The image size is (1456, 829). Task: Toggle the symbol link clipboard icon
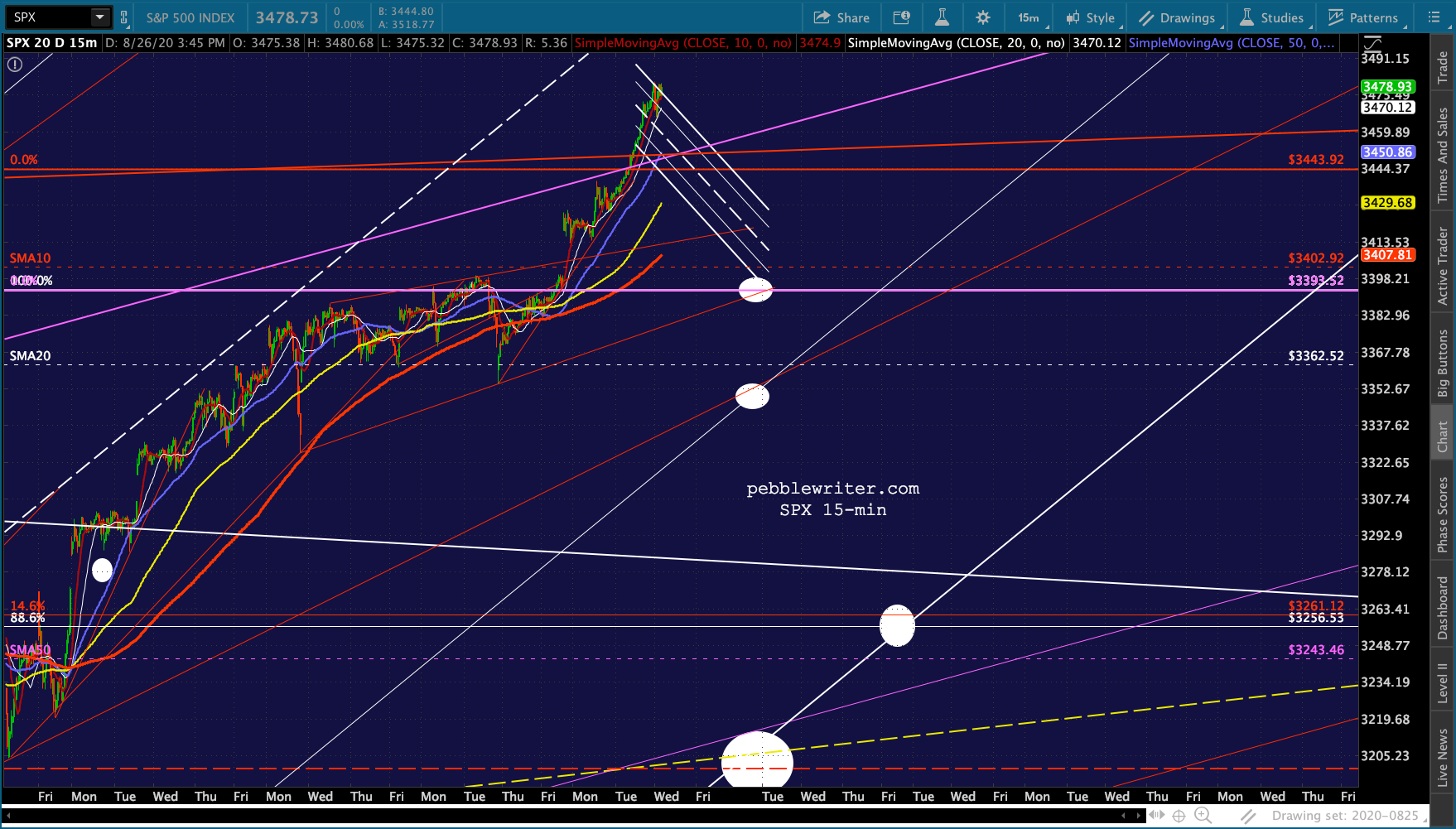124,17
